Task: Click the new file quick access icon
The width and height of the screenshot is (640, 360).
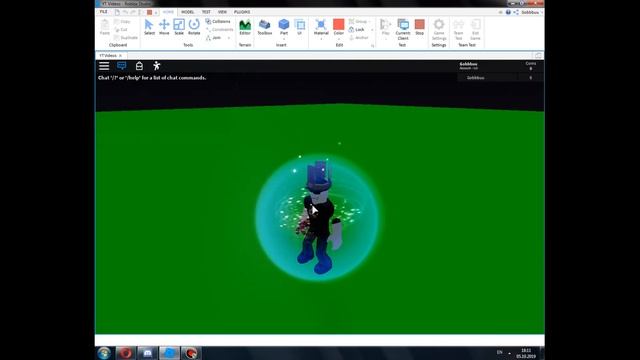Action: pyautogui.click(x=117, y=12)
